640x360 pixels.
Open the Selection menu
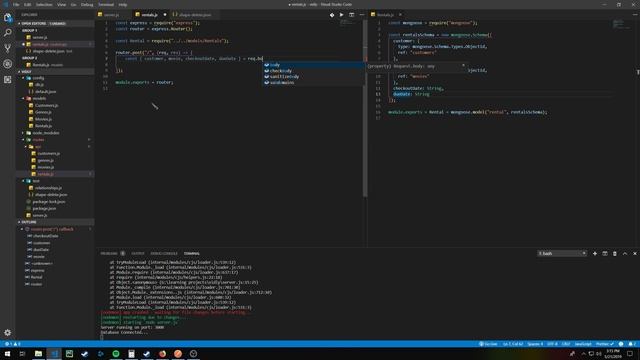(44, 4)
